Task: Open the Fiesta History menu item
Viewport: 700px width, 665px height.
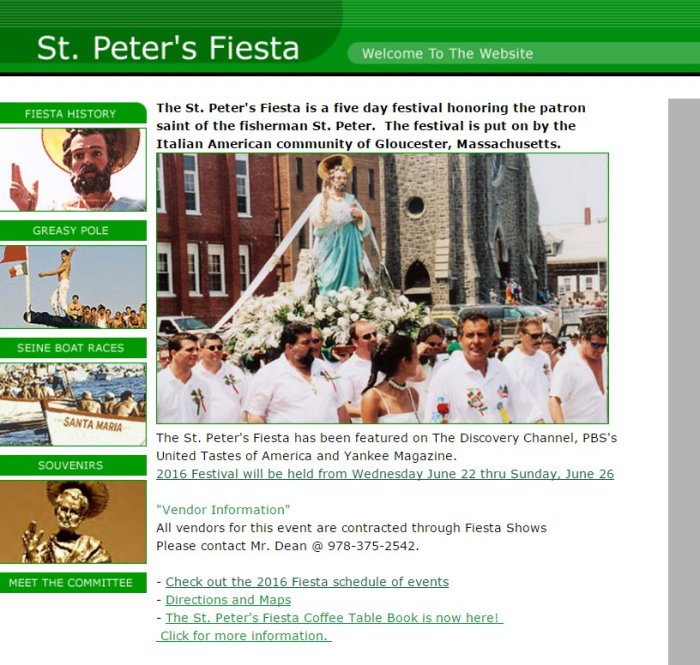Action: point(71,113)
